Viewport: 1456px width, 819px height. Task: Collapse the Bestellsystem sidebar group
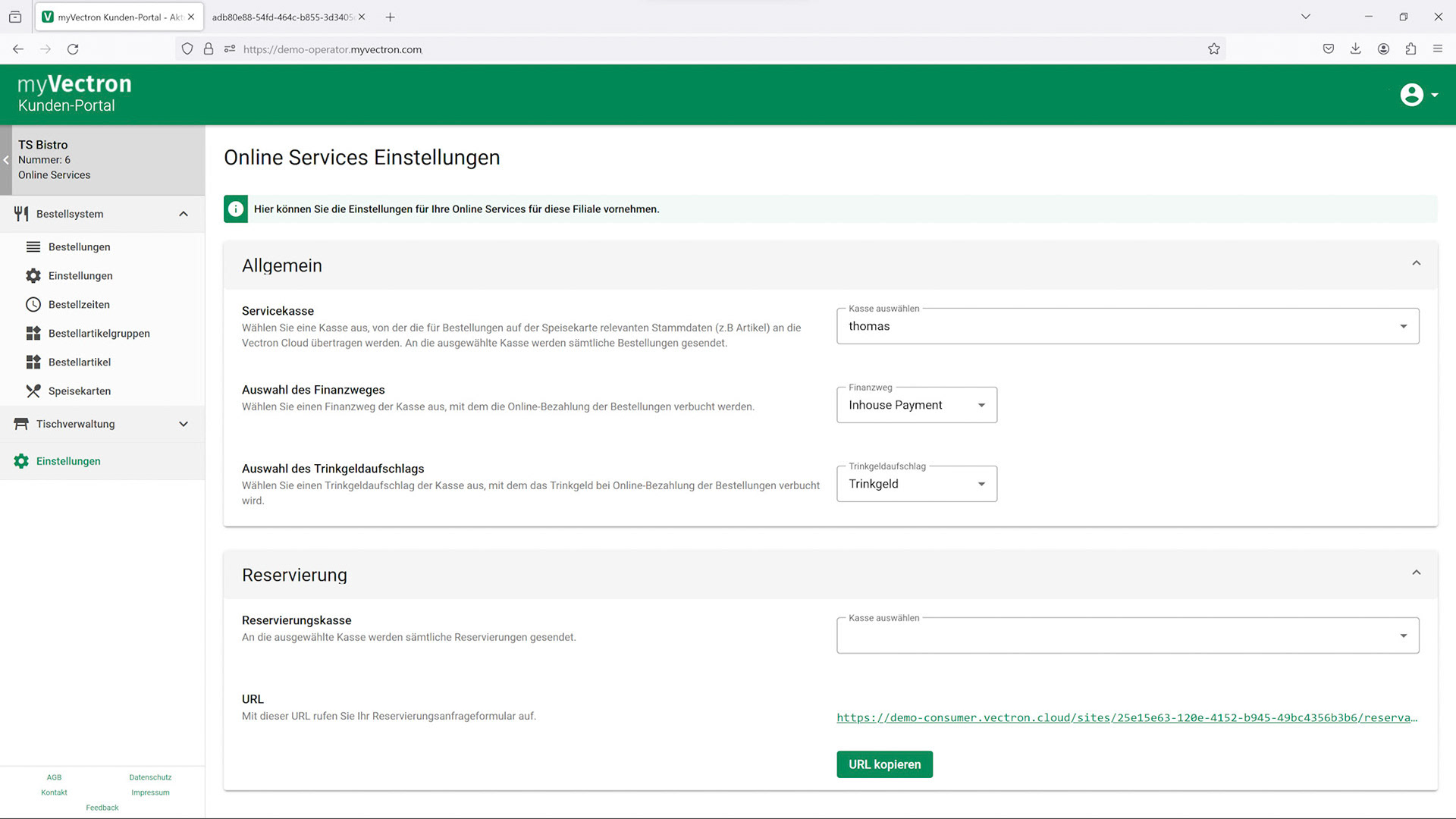point(184,214)
